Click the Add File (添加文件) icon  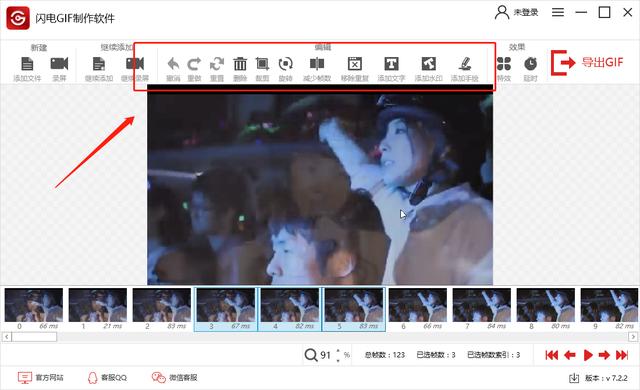27,64
